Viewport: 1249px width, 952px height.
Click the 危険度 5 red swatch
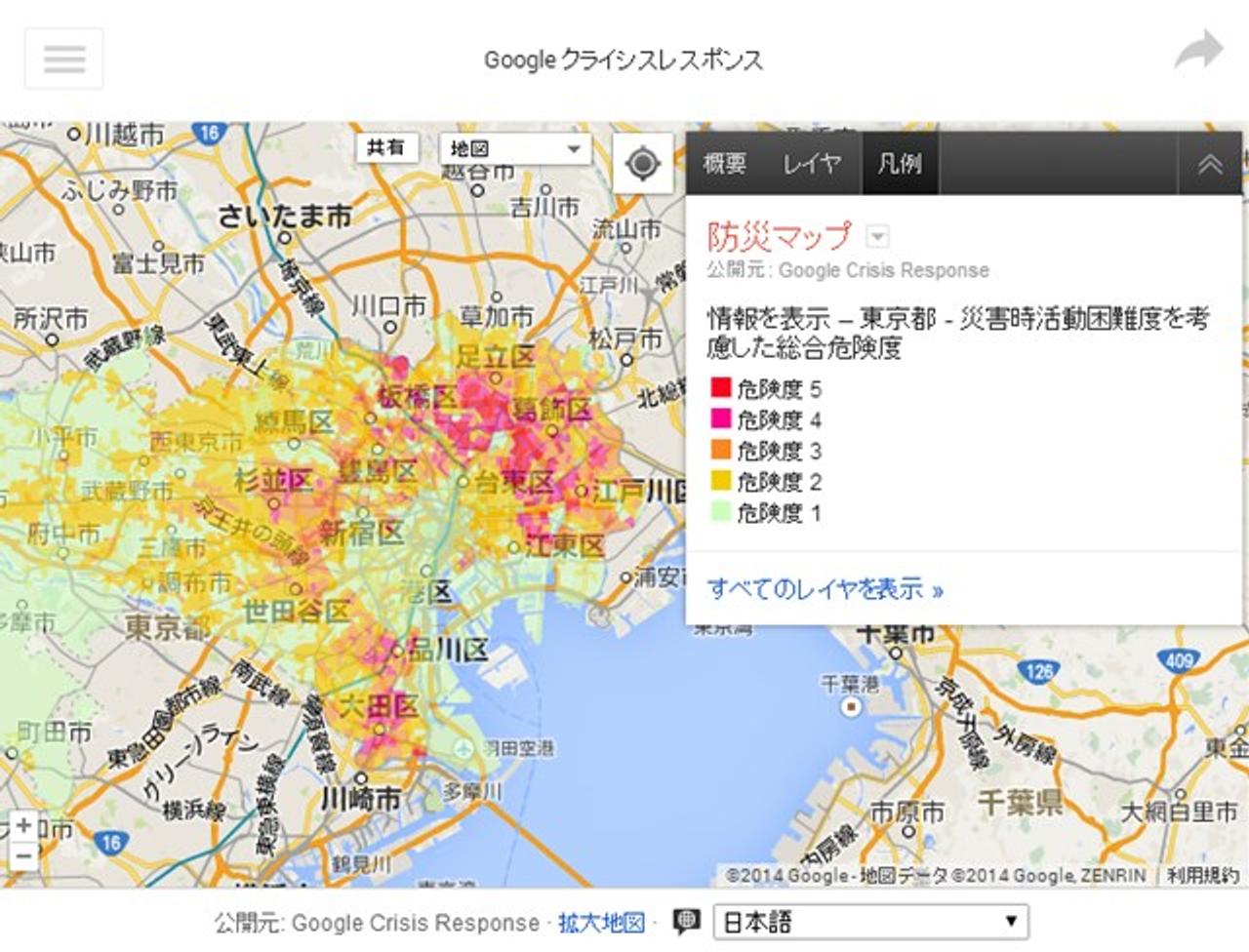pos(721,387)
